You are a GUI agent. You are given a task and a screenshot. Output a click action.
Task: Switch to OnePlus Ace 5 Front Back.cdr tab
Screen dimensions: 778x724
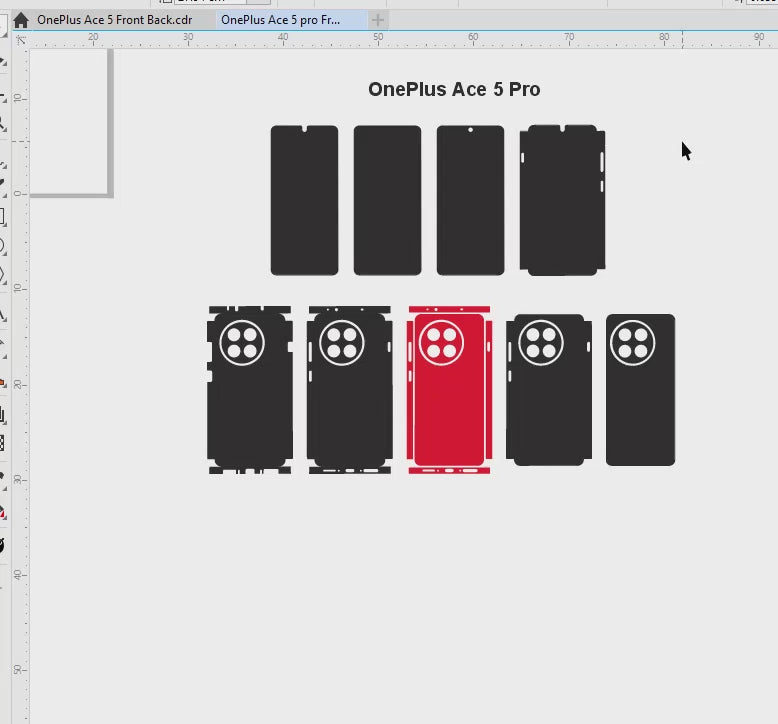(114, 20)
